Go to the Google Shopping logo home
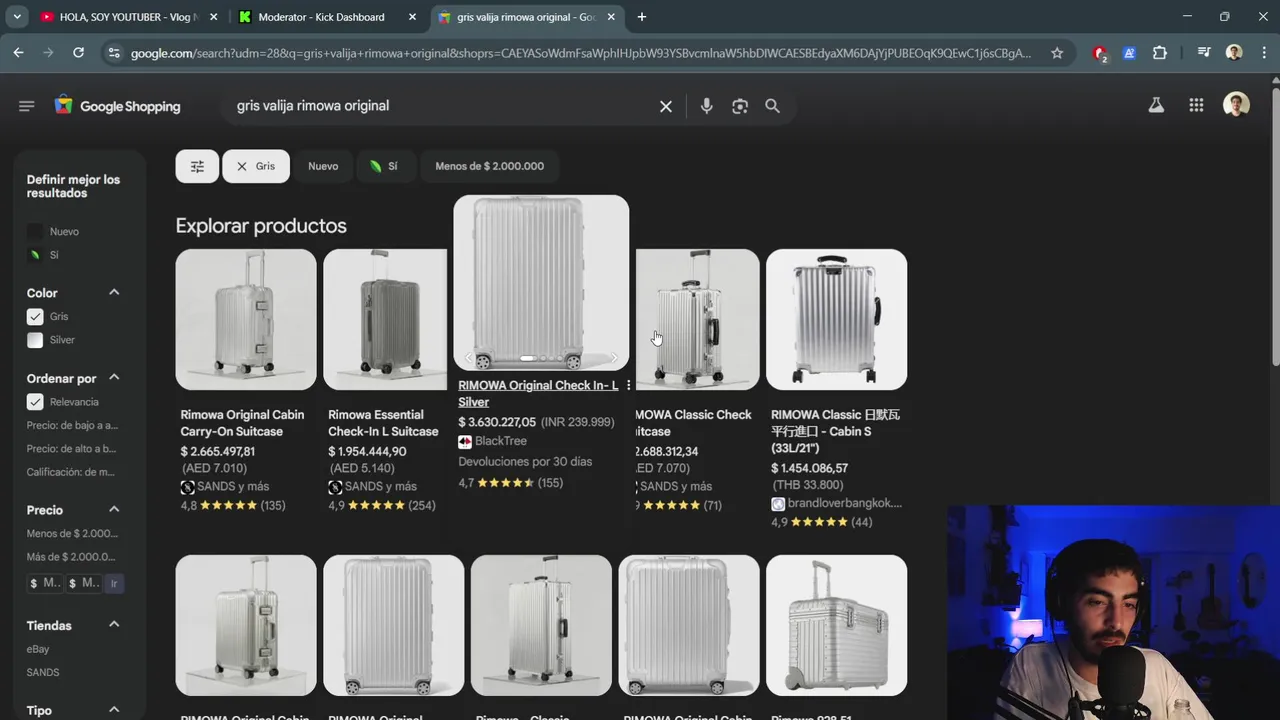 tap(118, 106)
